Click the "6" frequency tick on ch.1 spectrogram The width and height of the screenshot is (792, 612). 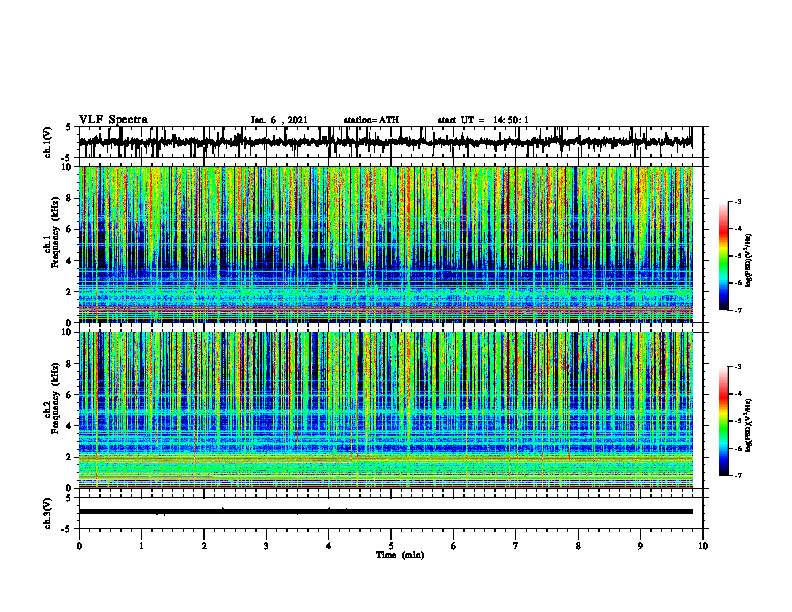pyautogui.click(x=69, y=229)
